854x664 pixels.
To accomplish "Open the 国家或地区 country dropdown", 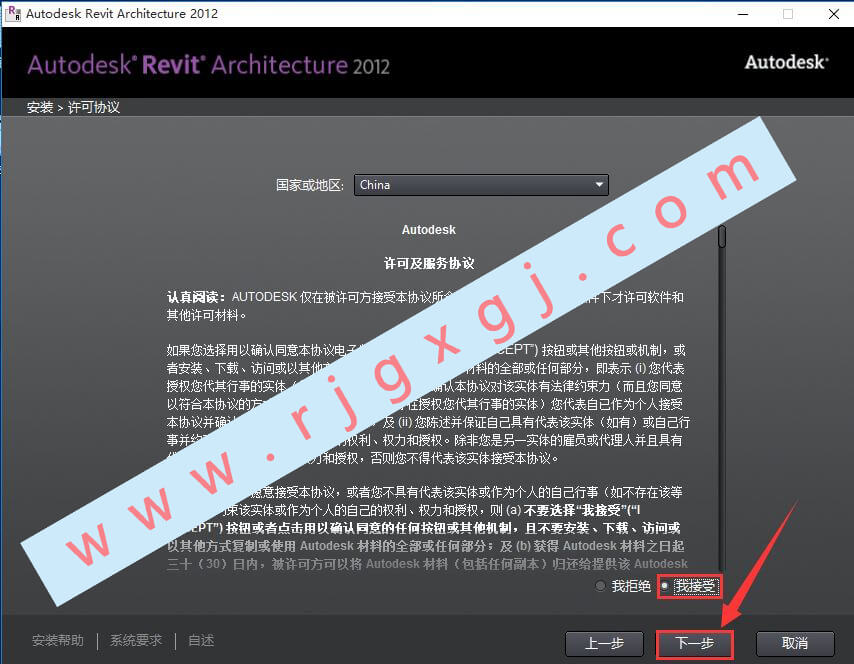I will click(x=481, y=185).
